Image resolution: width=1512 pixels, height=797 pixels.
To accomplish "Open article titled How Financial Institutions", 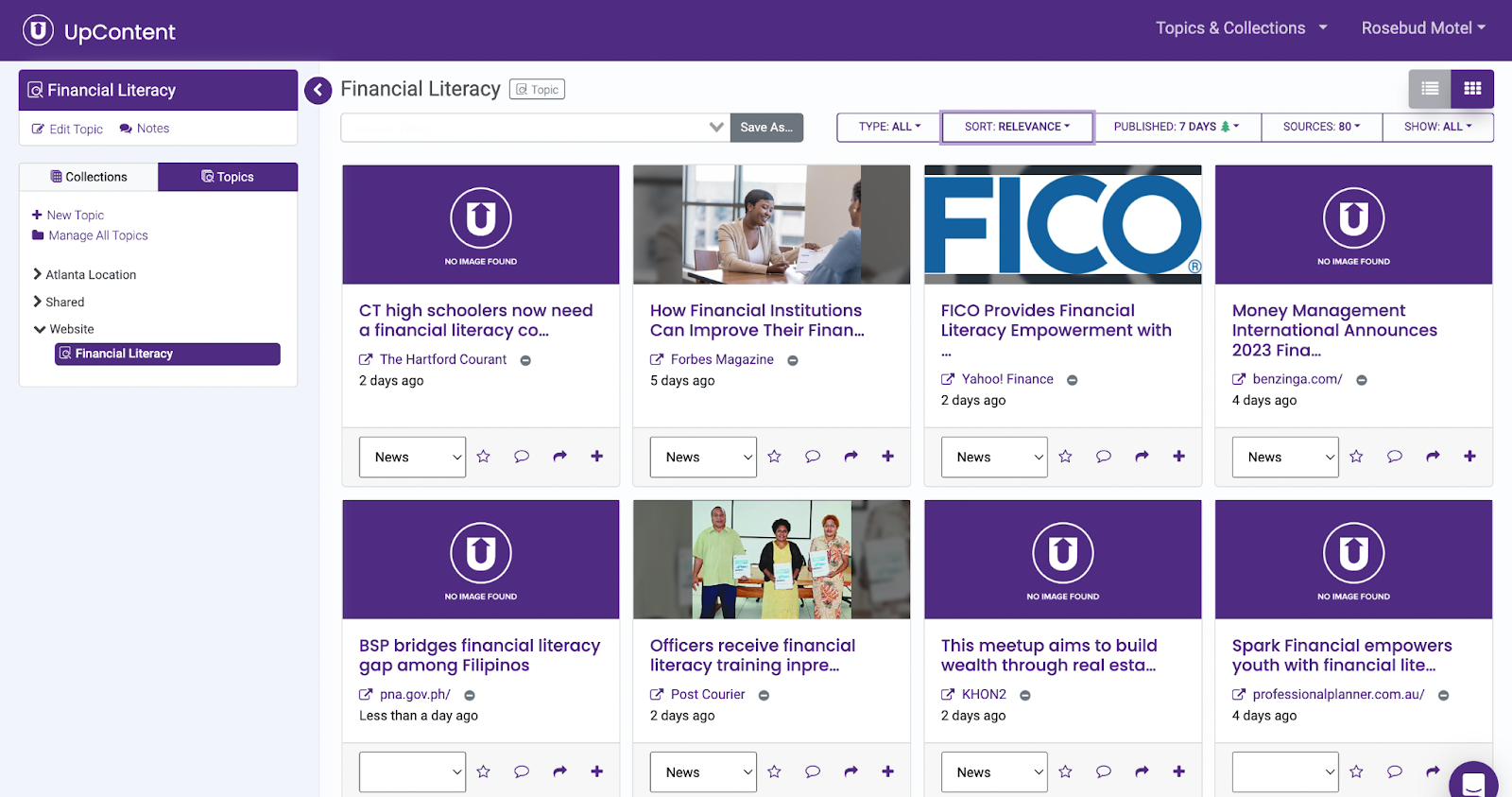I will pos(757,321).
